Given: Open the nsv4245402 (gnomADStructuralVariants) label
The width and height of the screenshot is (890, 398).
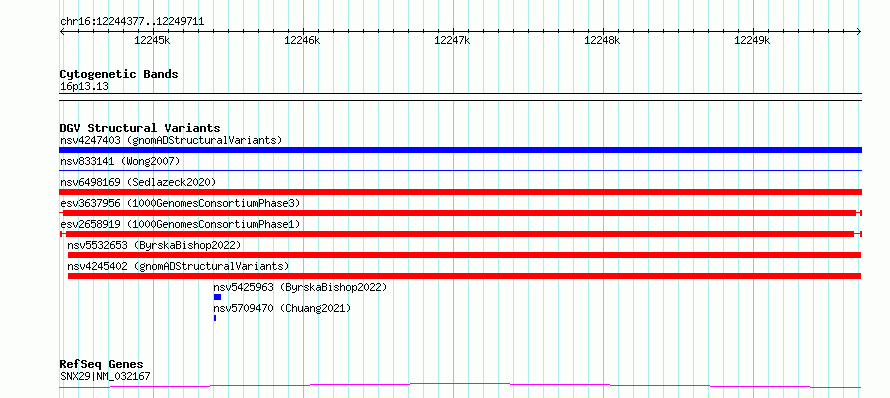Looking at the screenshot, I should click(178, 266).
